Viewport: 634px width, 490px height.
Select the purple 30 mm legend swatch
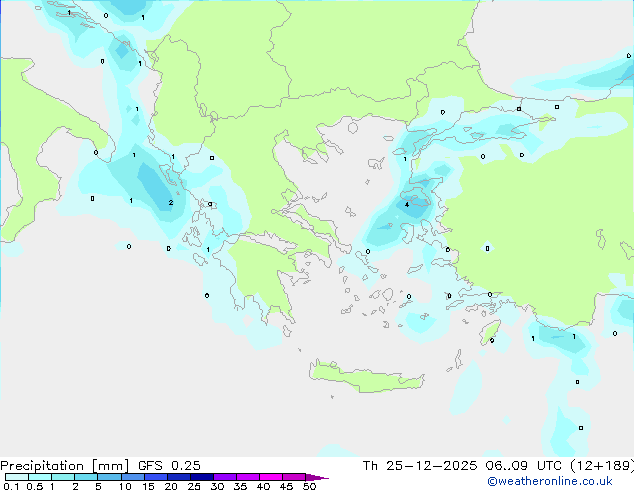[x=225, y=477]
